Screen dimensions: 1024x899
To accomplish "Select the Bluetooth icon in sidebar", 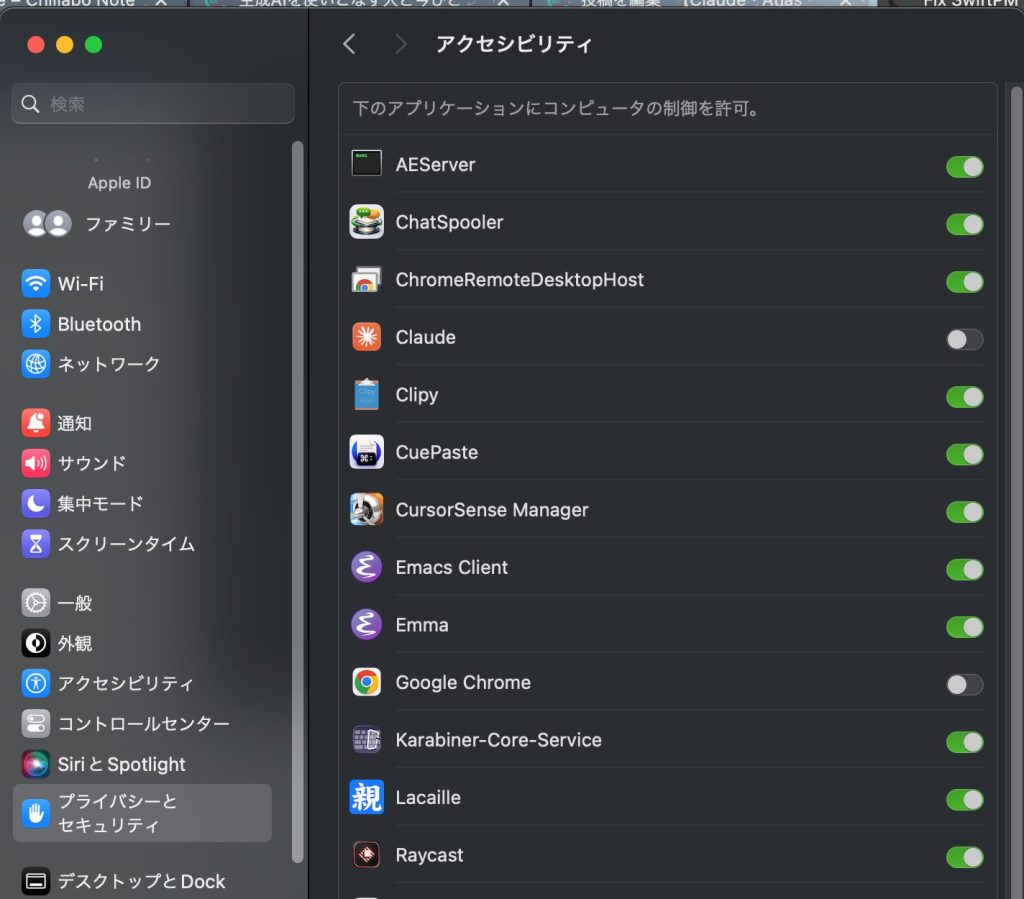I will [x=36, y=324].
